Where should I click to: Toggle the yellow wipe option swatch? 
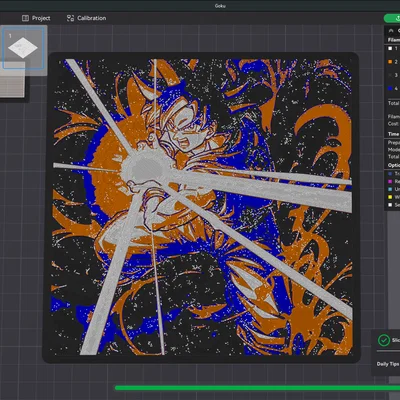390,197
